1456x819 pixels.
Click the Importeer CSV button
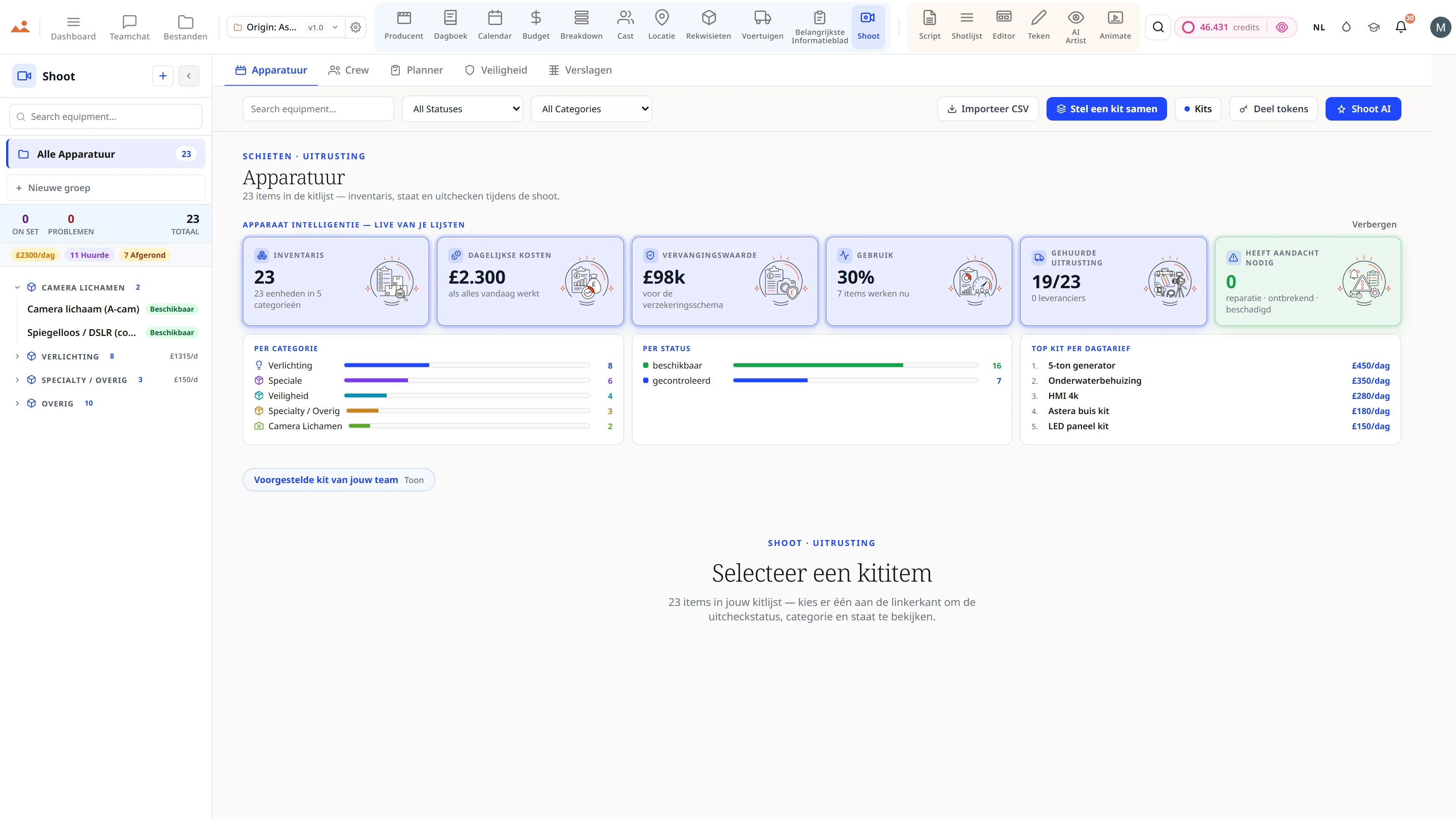[987, 108]
